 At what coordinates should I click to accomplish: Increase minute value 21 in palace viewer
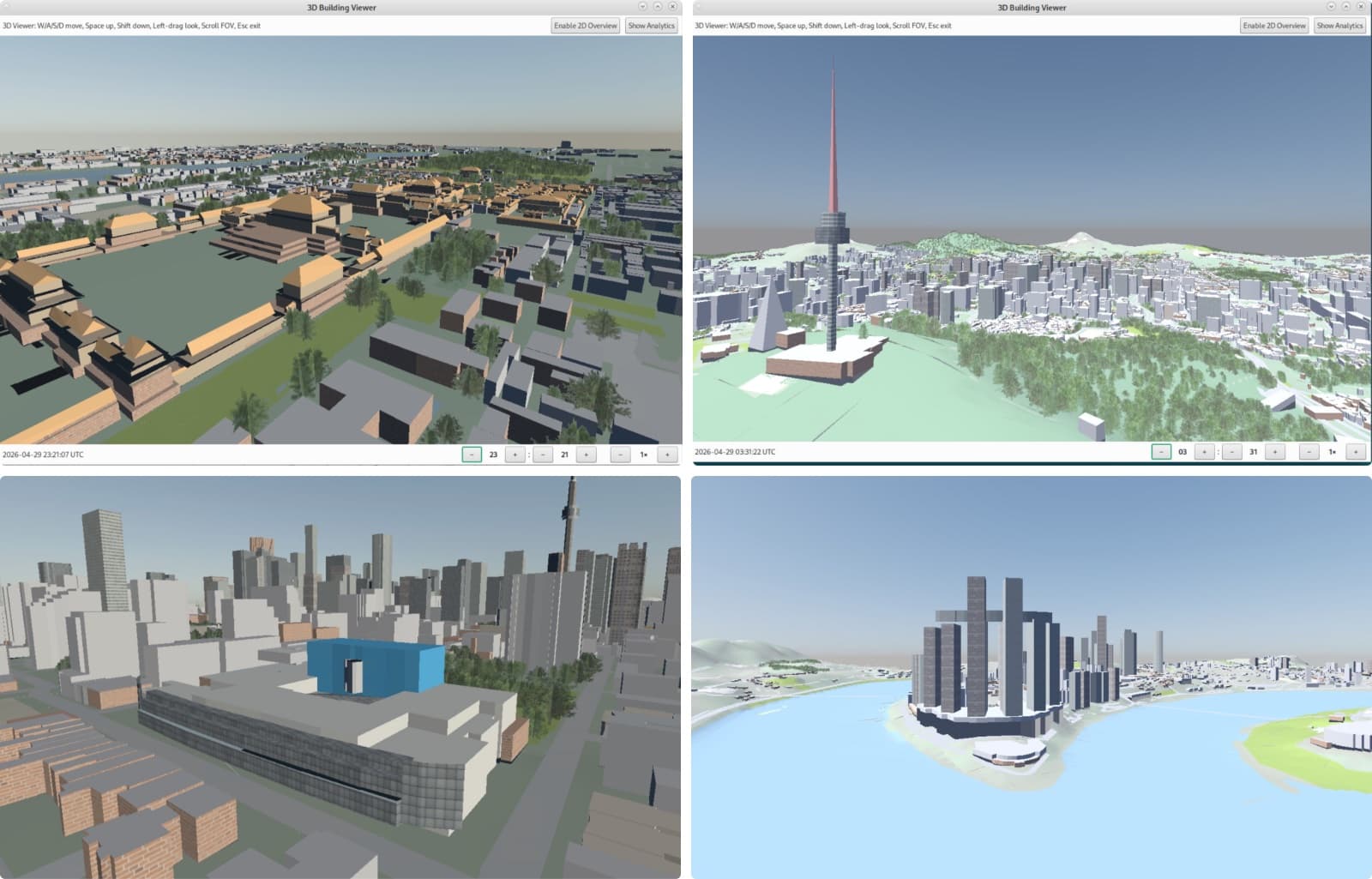587,455
